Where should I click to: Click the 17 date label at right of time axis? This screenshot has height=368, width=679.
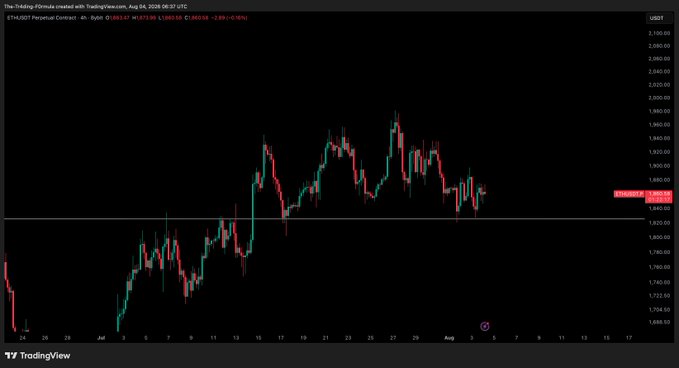point(629,338)
